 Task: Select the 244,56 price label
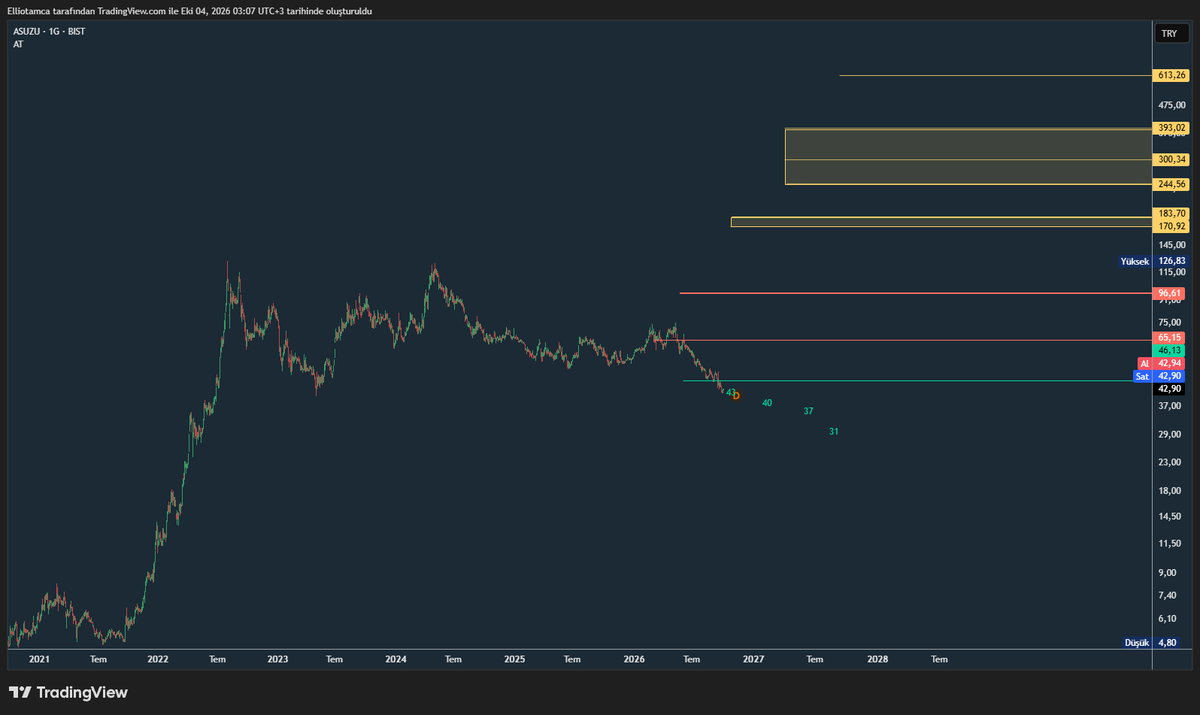pos(1171,184)
